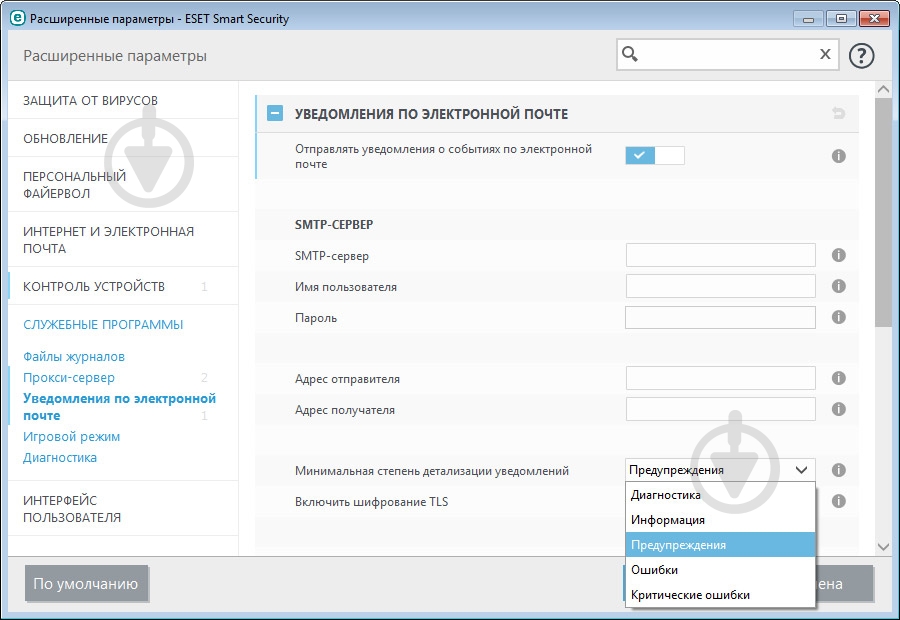Viewport: 900px width, 620px height.
Task: Open the minimal notification detail level dropdown
Action: pos(718,469)
